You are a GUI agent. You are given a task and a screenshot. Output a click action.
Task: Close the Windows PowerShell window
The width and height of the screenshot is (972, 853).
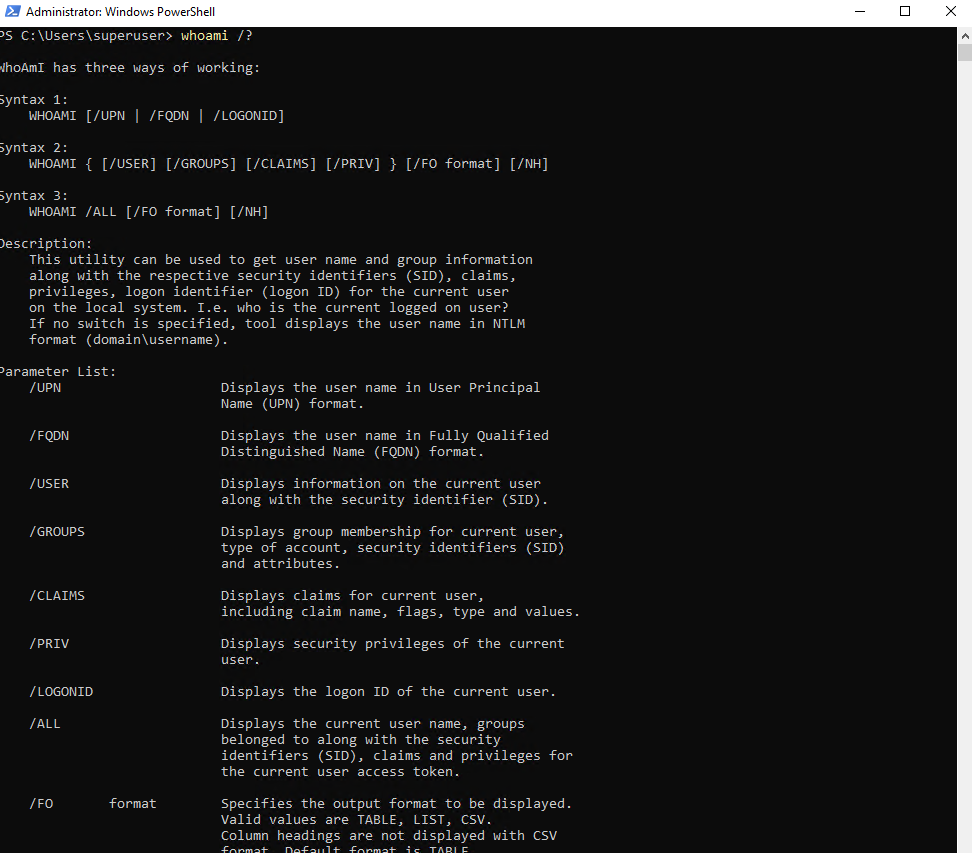coord(950,11)
